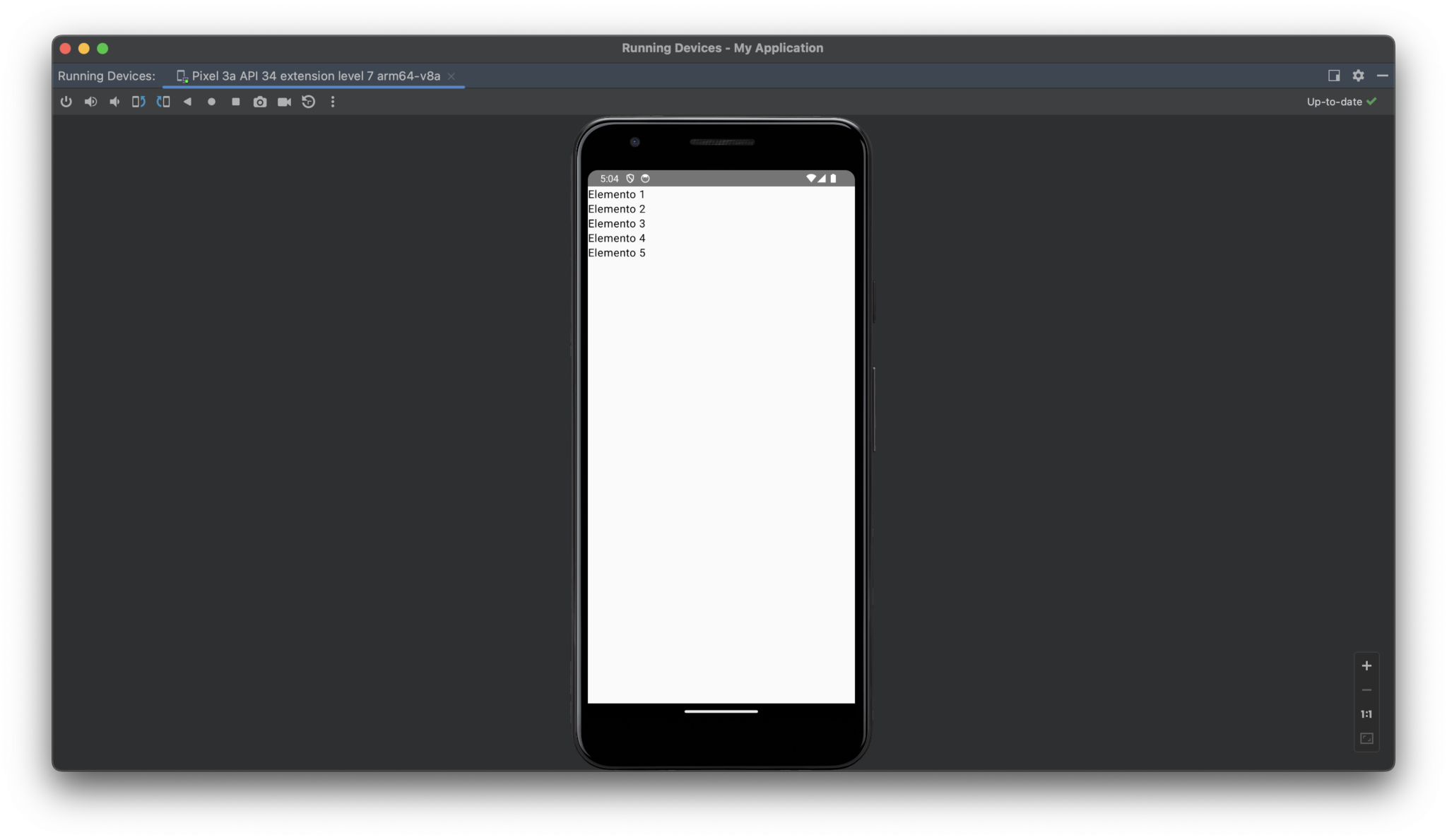Lower emulator volume with volume down icon
Screen dimensions: 1447x840
click(x=114, y=102)
